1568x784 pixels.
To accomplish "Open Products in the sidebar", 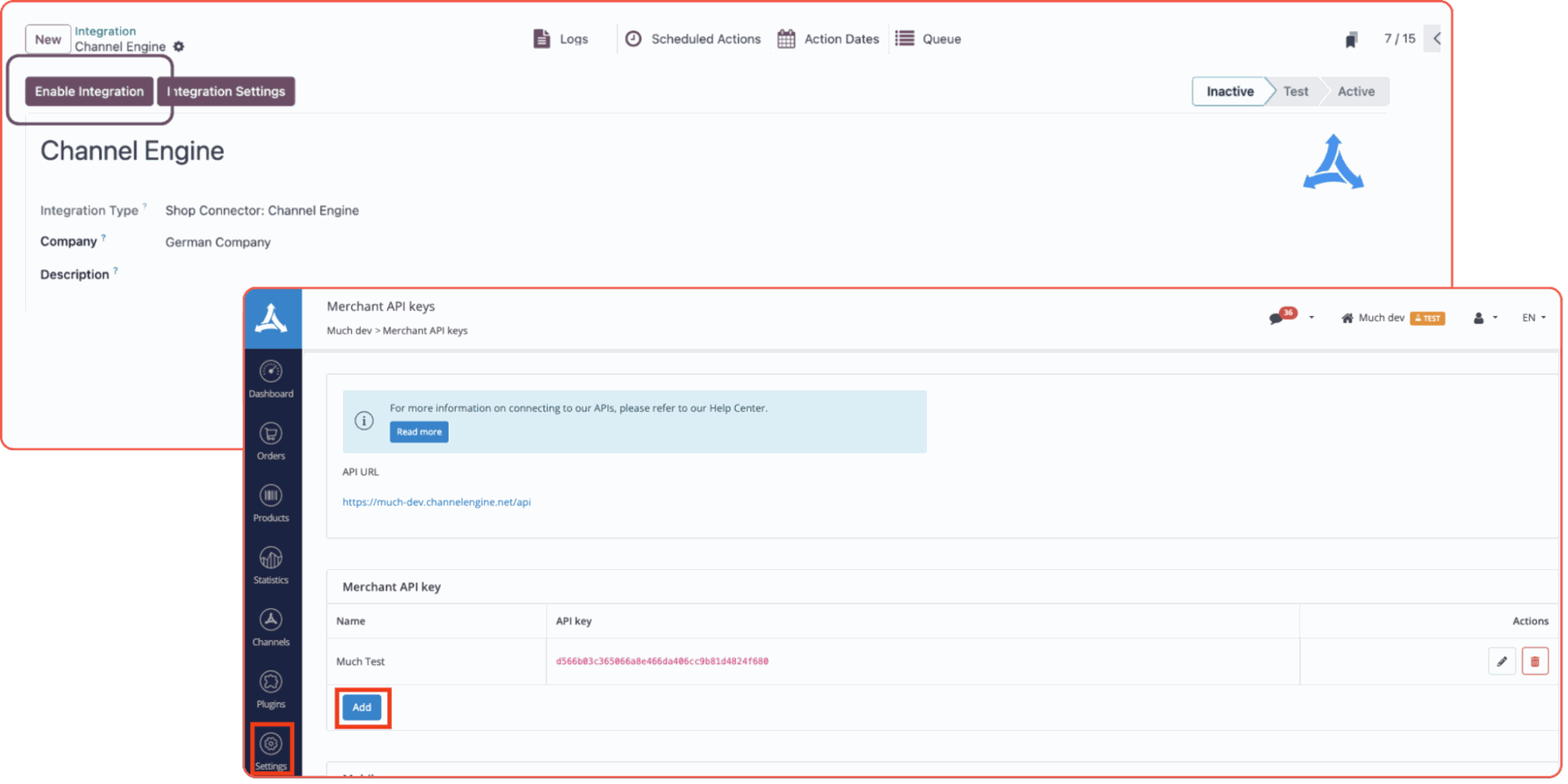I will click(271, 504).
